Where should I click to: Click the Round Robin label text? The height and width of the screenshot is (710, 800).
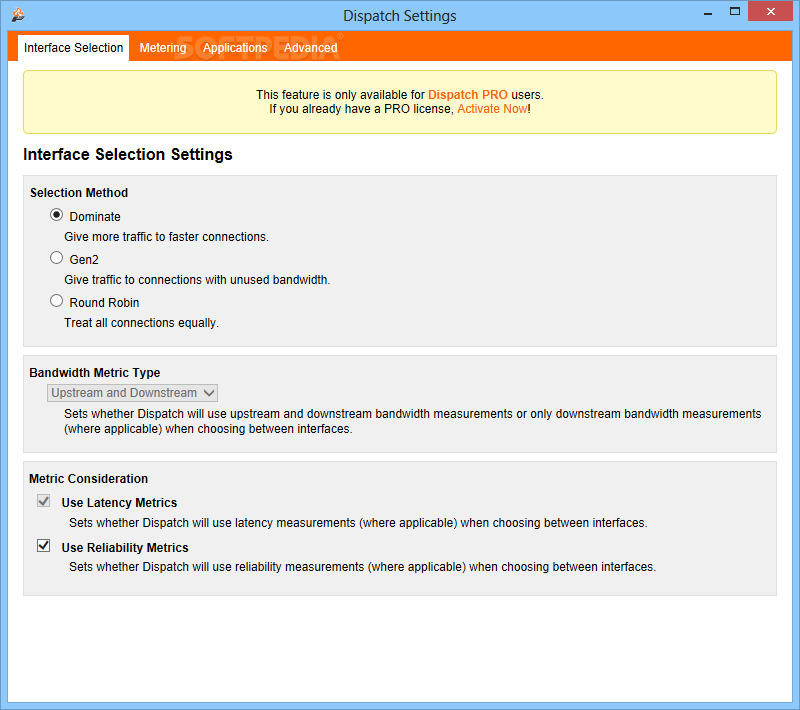104,302
